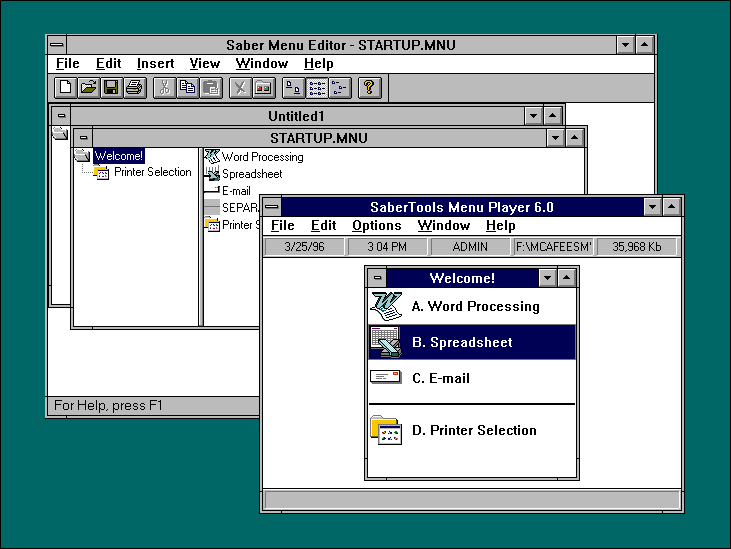Click the Print toolbar icon
Screen dimensions: 731x549
135,88
